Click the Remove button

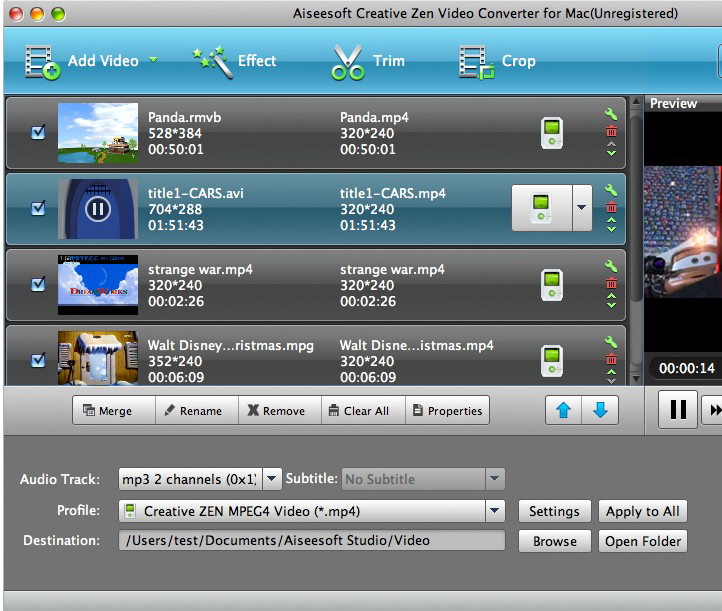pos(279,410)
